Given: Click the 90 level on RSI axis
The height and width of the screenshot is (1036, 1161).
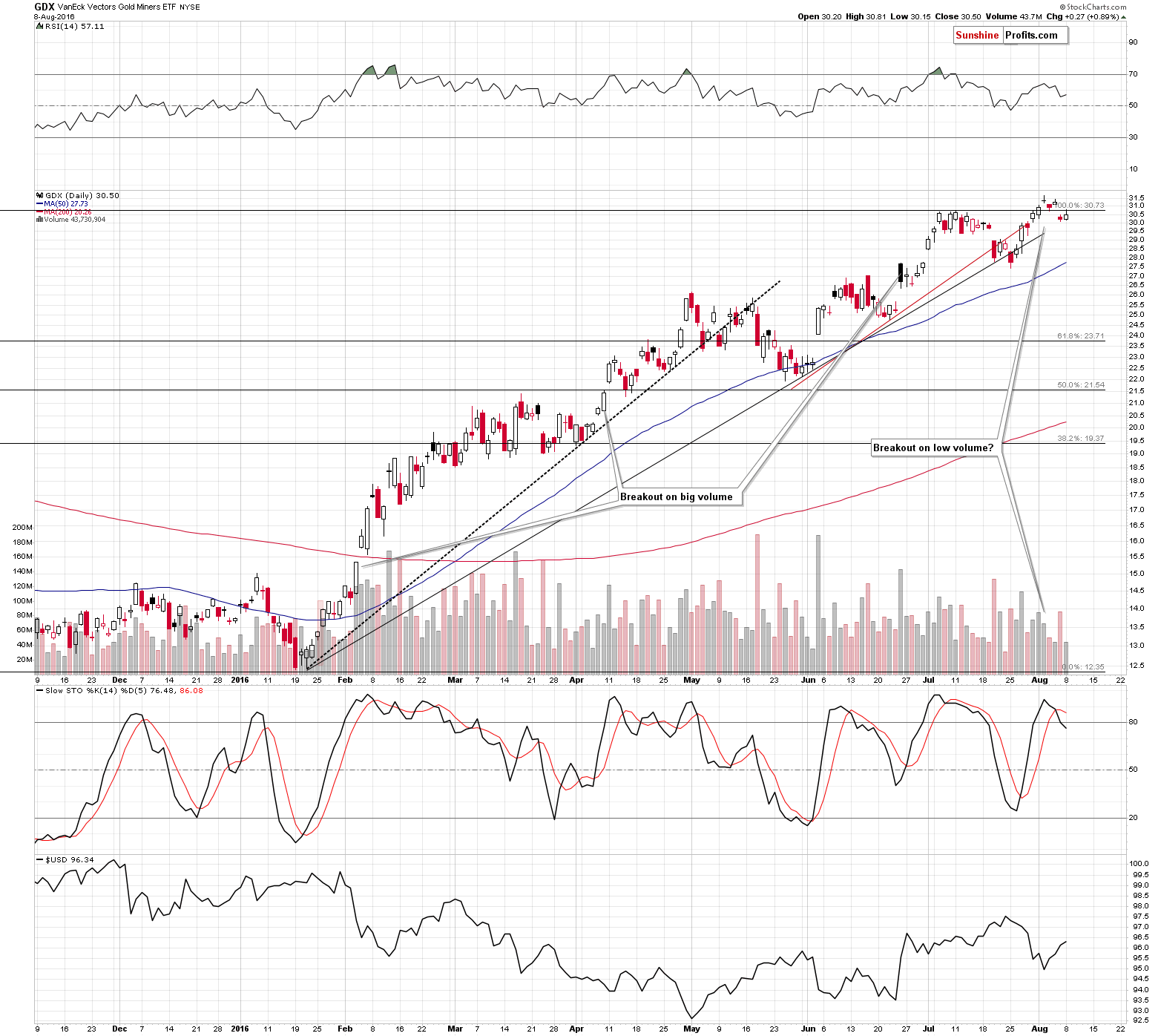Looking at the screenshot, I should coord(1133,42).
